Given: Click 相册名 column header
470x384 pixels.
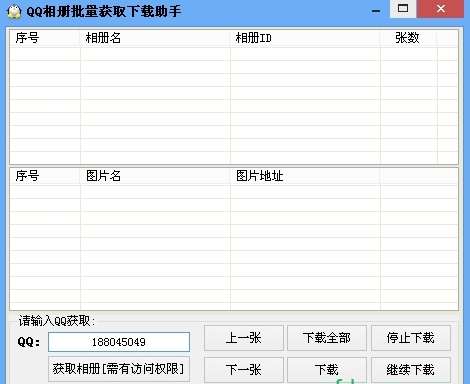Looking at the screenshot, I should (x=155, y=38).
